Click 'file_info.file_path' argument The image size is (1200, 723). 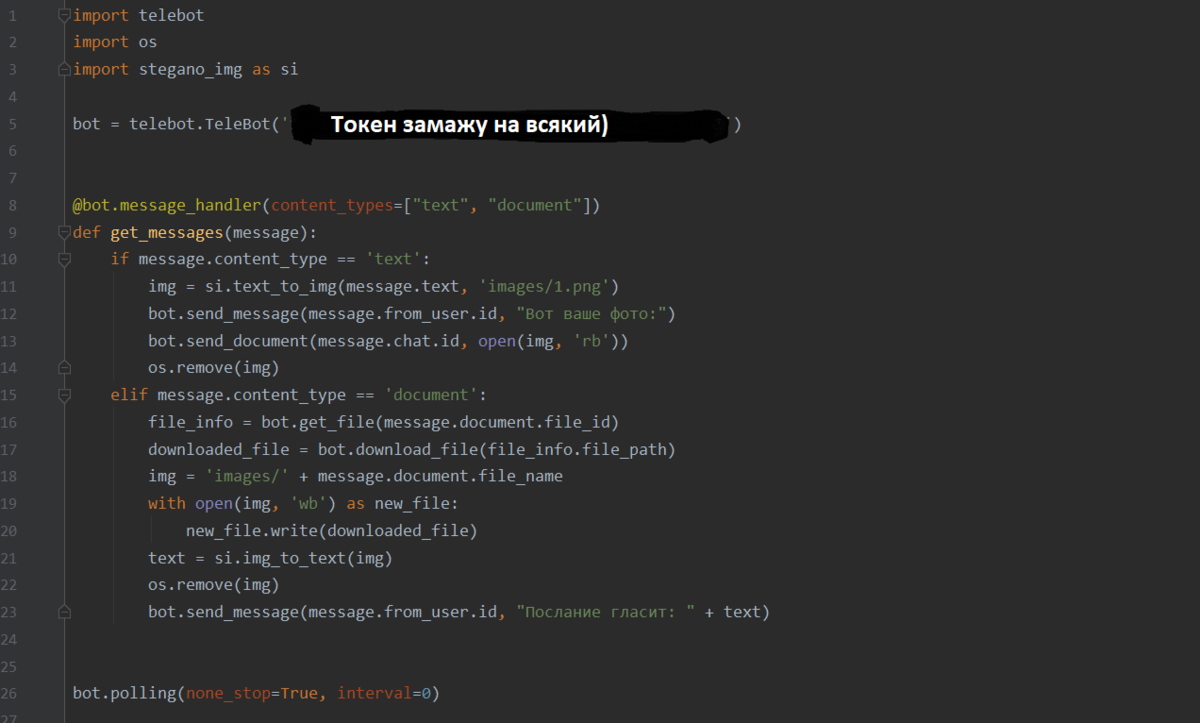point(577,448)
